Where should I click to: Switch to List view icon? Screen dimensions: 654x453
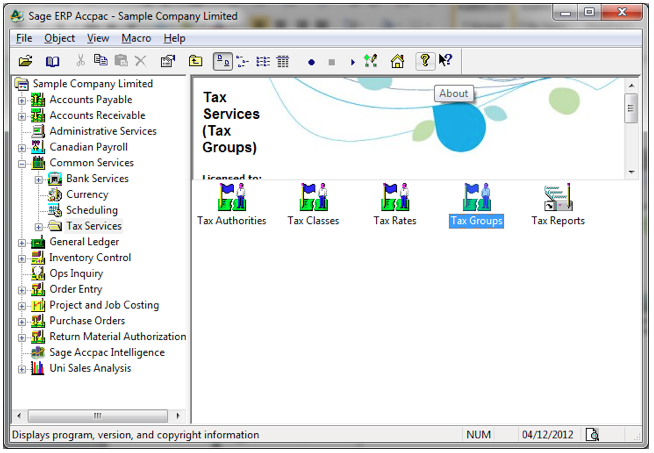pos(263,62)
